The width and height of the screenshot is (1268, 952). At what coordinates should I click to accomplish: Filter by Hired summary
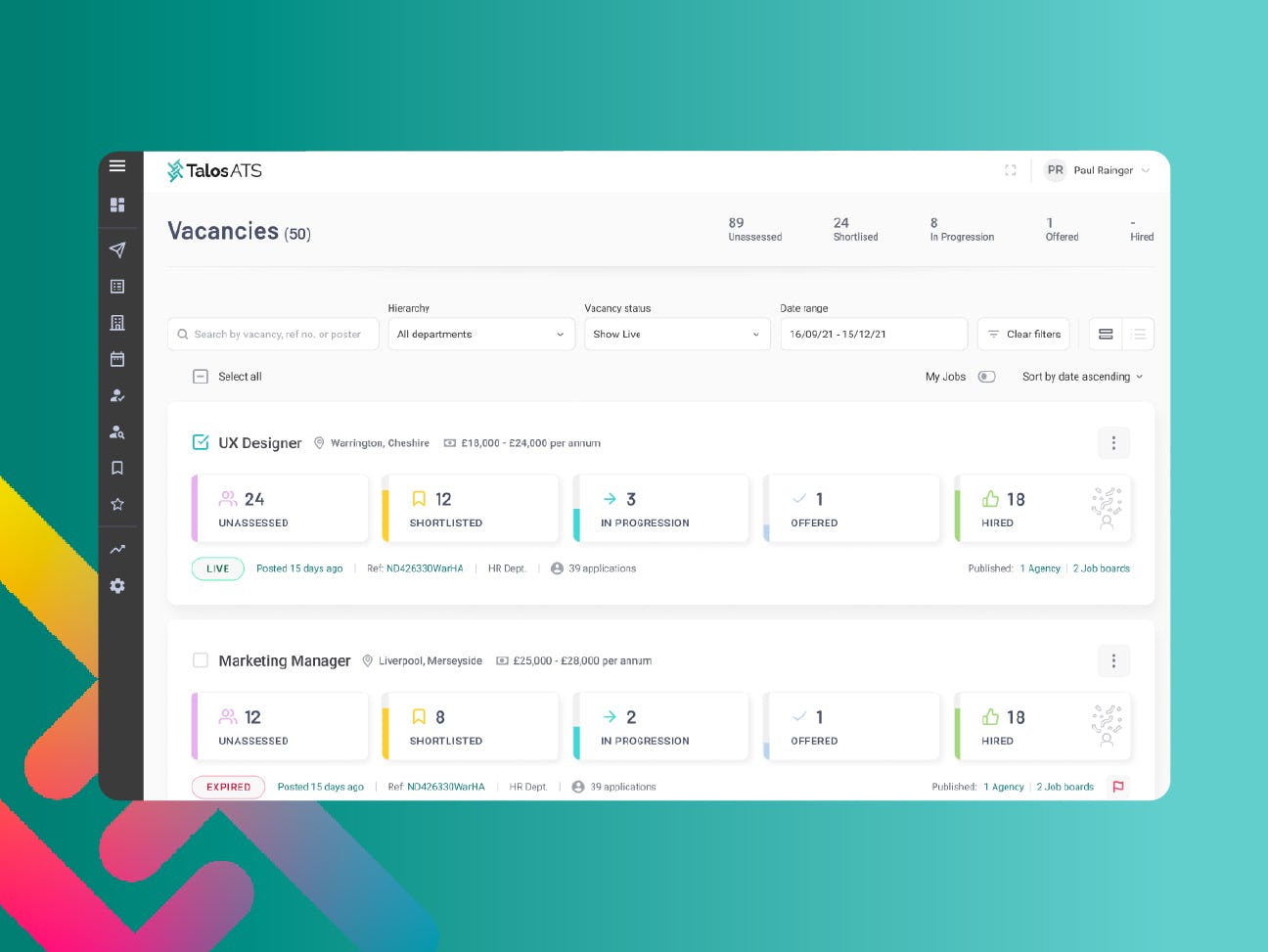pos(1142,229)
